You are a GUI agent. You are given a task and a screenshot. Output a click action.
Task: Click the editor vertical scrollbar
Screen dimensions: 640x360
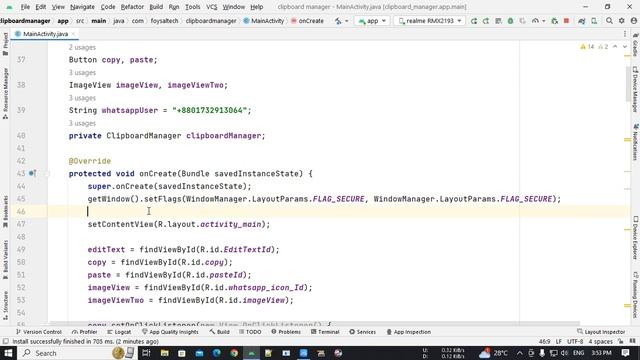[628, 83]
